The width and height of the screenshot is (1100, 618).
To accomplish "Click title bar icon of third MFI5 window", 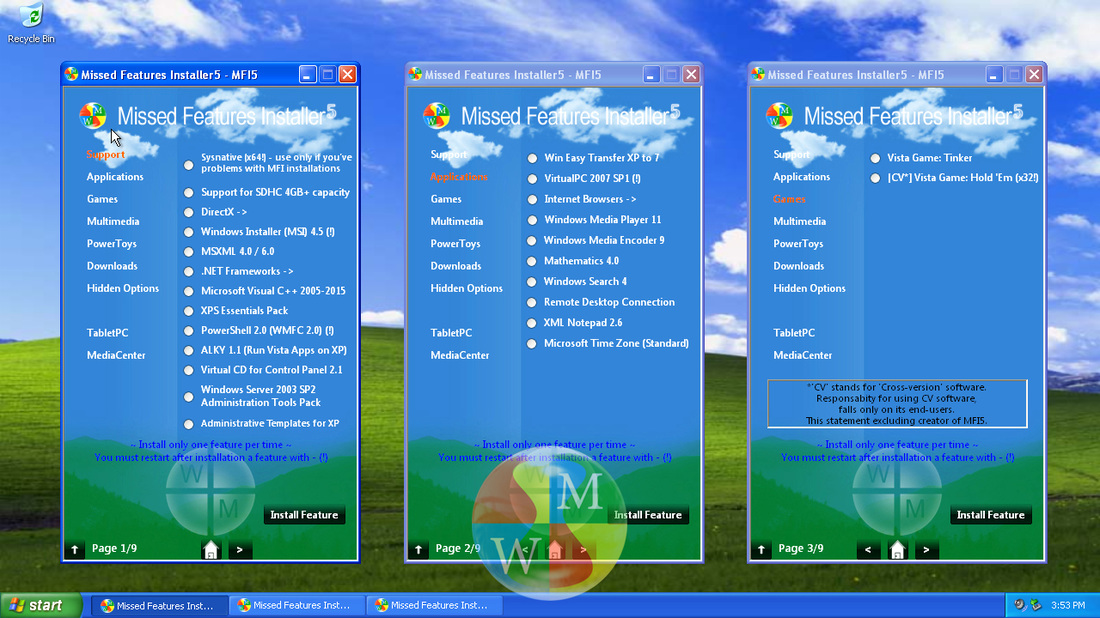I will tap(758, 74).
